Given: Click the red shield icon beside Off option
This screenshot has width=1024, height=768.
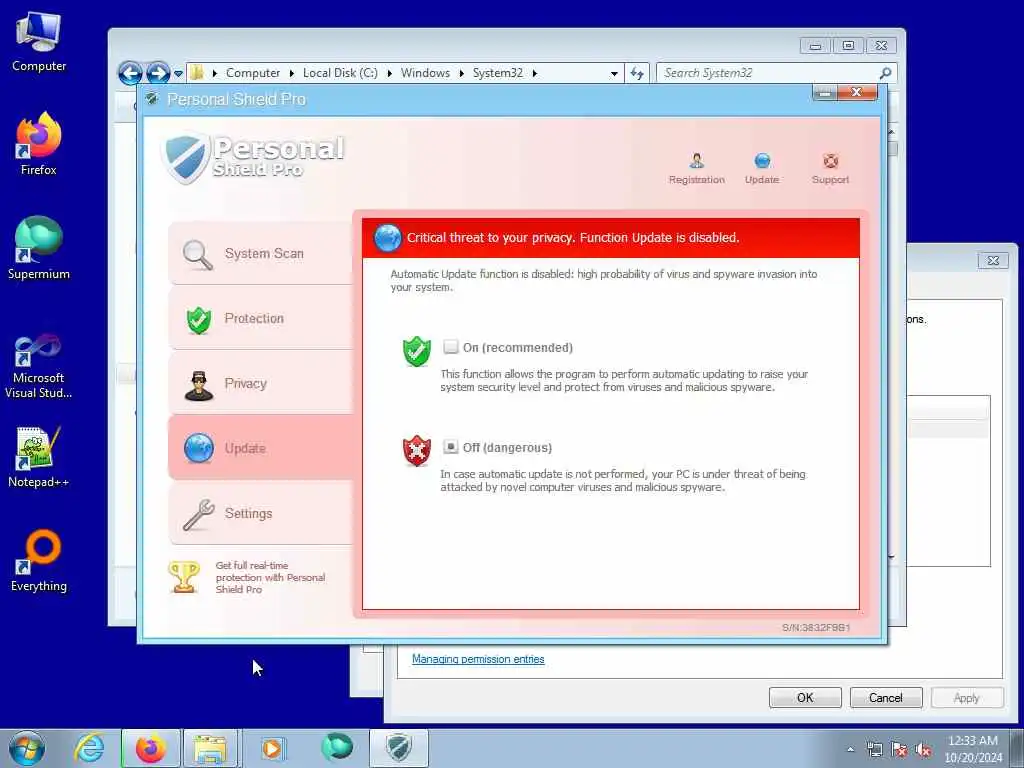Looking at the screenshot, I should (417, 451).
